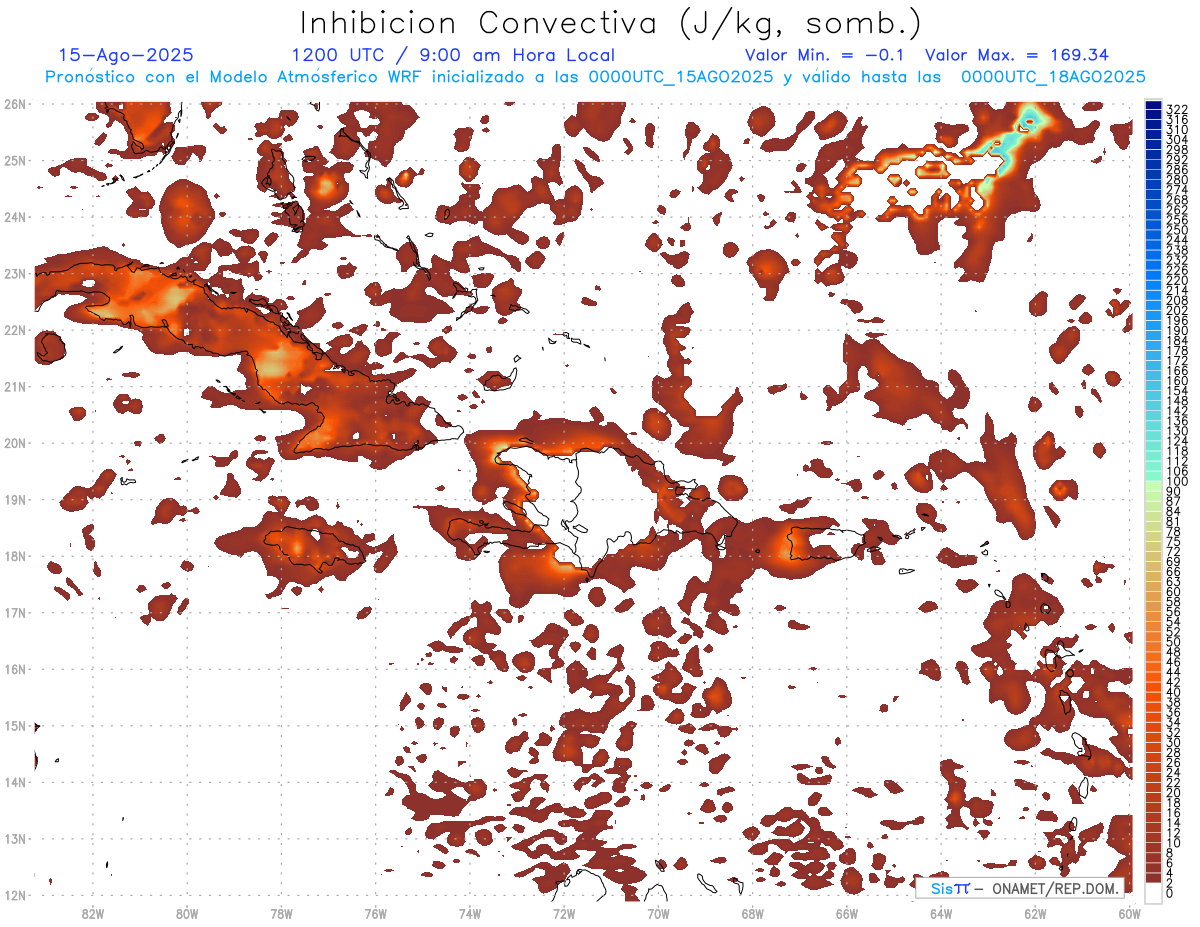Image resolution: width=1200 pixels, height=927 pixels.
Task: Click the "19N" latitude label
Action: (x=15, y=499)
